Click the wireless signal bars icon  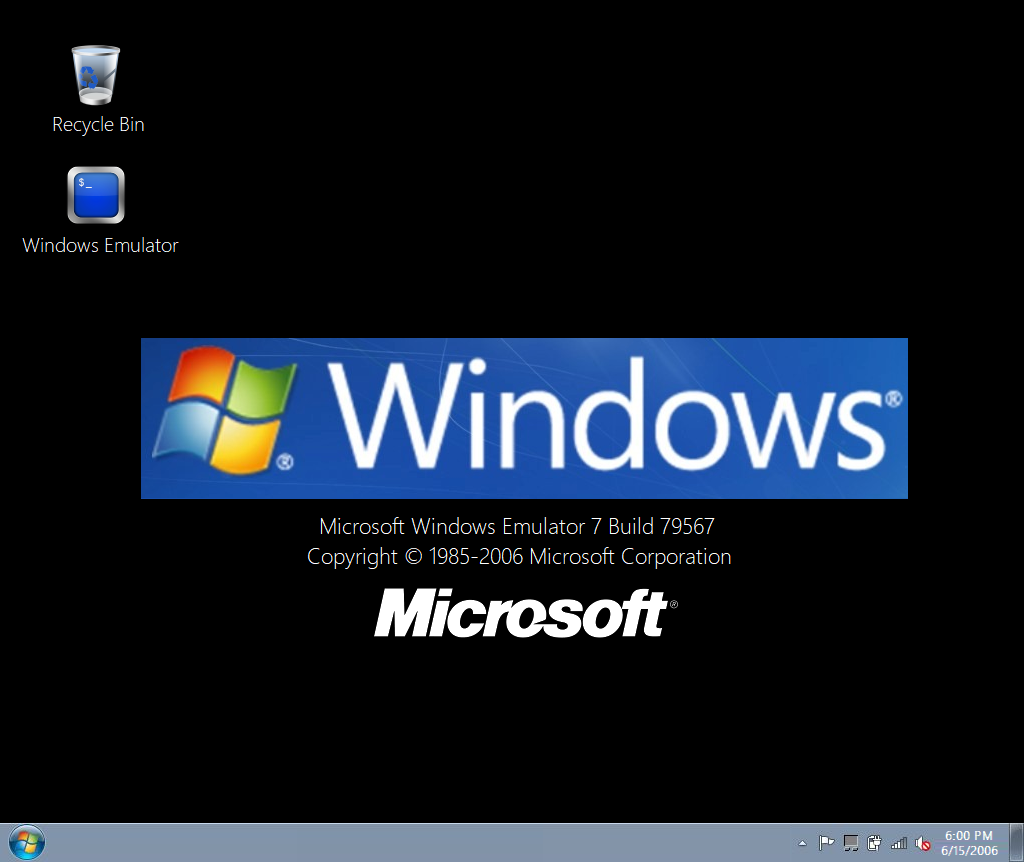899,843
